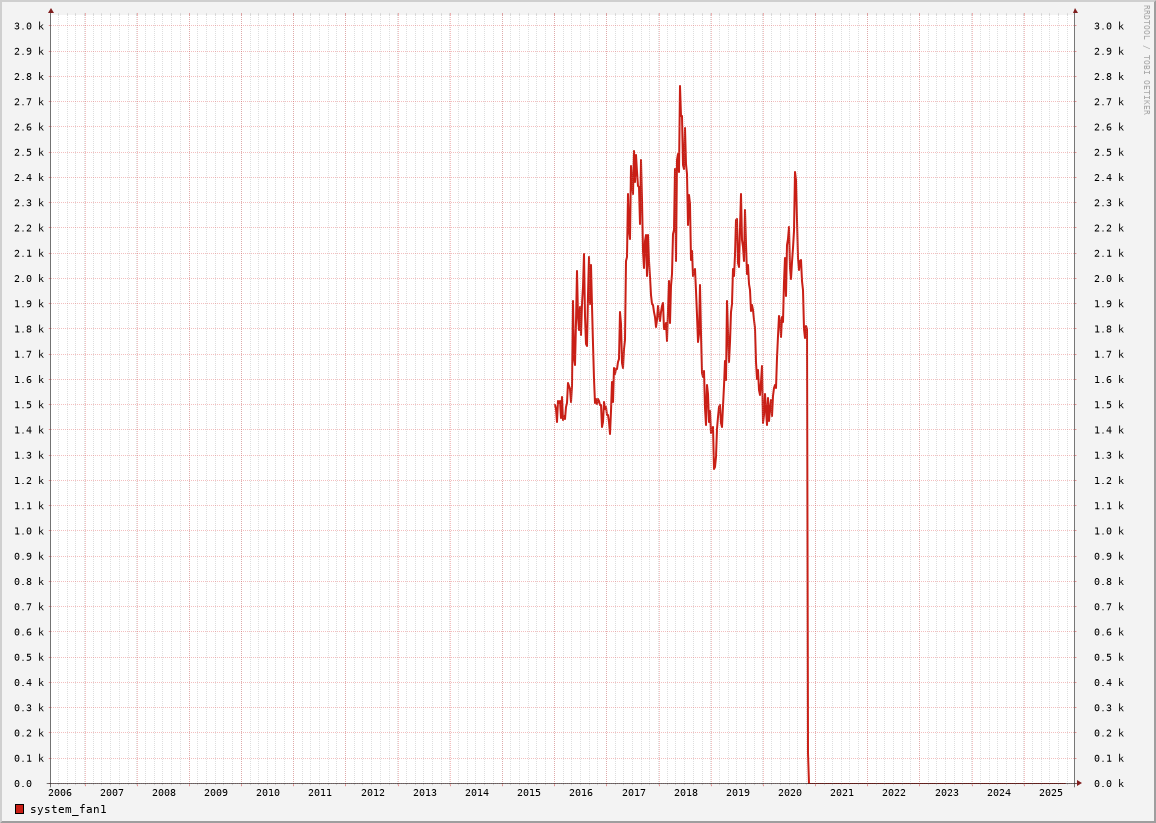
Task: Click the arrow atop the right y-axis
Action: coord(1075,11)
